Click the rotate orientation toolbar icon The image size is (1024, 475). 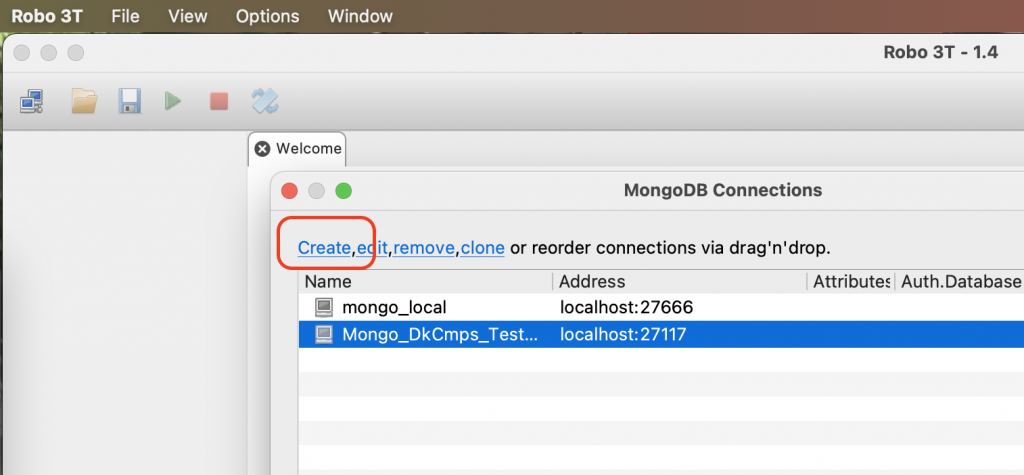pos(265,101)
